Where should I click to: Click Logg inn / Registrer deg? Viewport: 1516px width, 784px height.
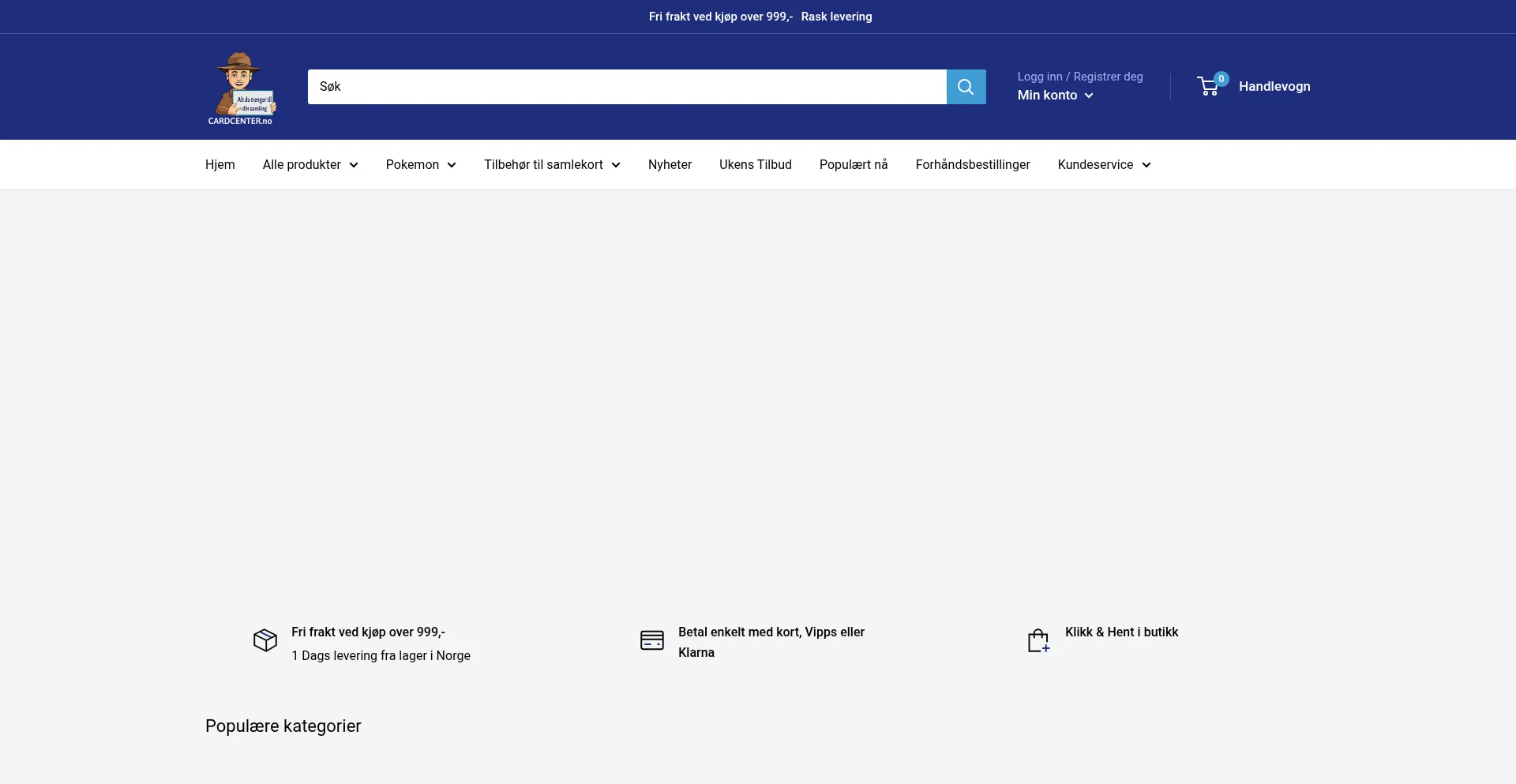point(1080,77)
